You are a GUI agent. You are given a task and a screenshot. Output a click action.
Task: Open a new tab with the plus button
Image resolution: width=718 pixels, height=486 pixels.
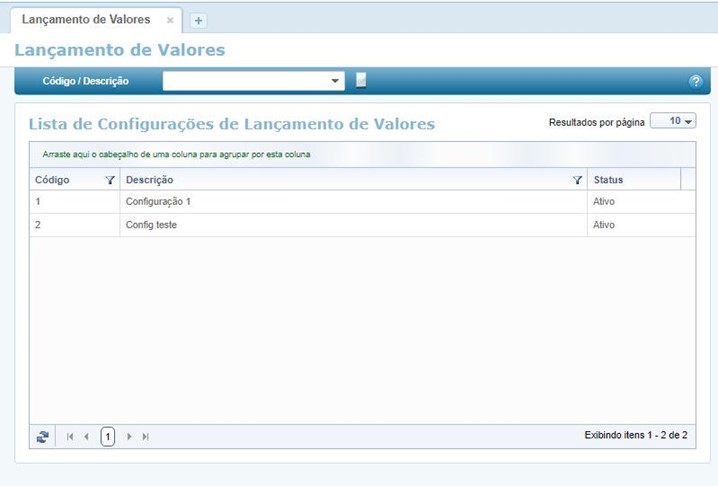click(198, 20)
